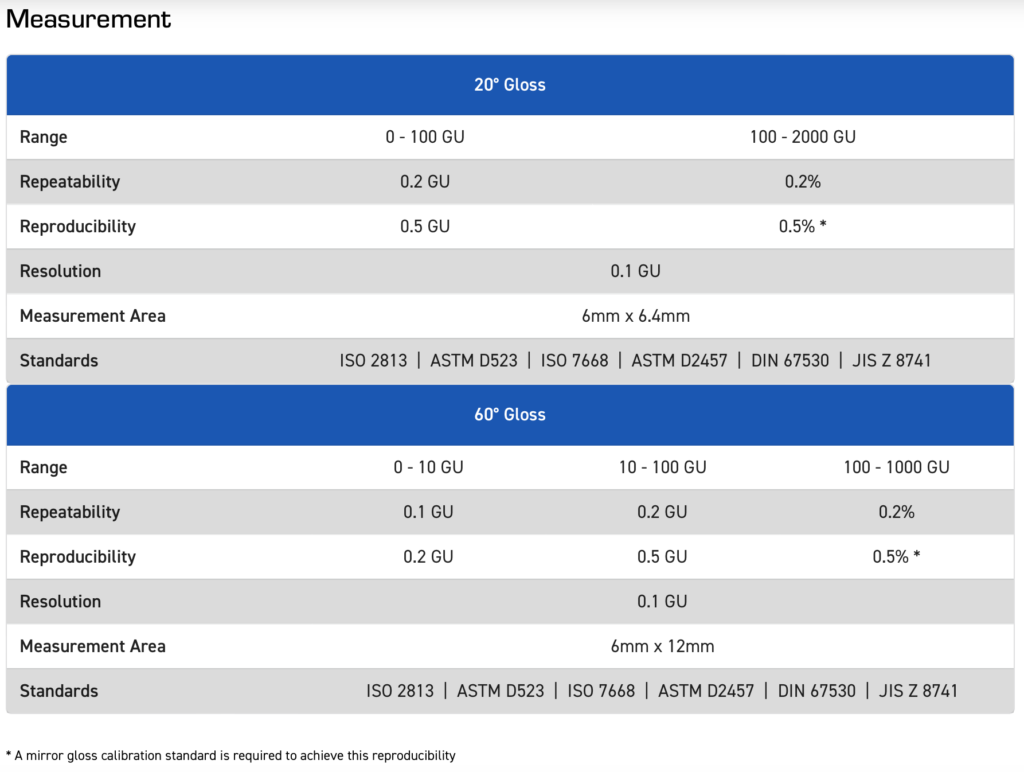Click JIS Z 8741 in 20° Gloss standards
The image size is (1024, 772).
coord(891,361)
